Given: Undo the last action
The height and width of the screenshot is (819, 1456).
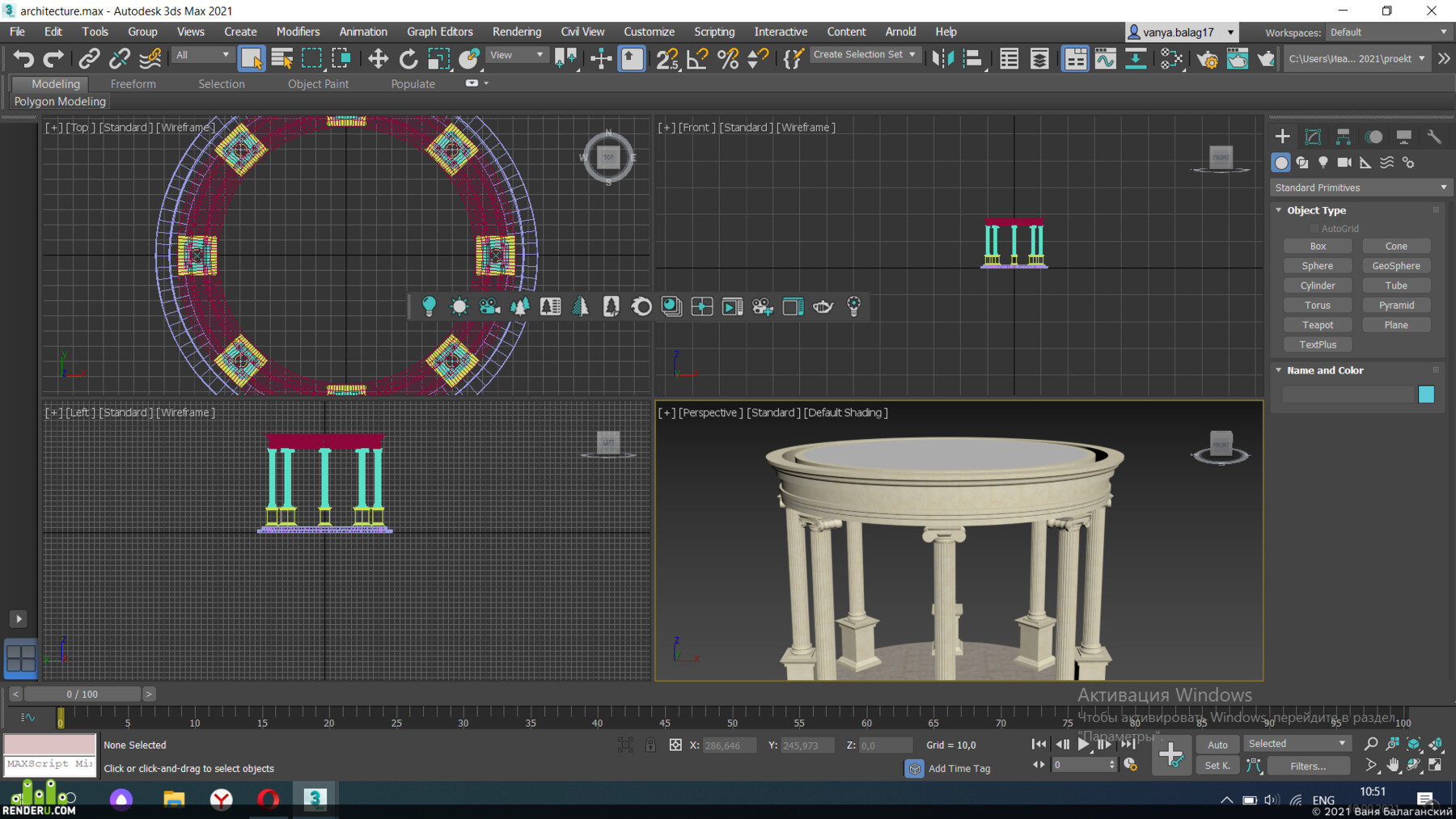Looking at the screenshot, I should pyautogui.click(x=22, y=58).
